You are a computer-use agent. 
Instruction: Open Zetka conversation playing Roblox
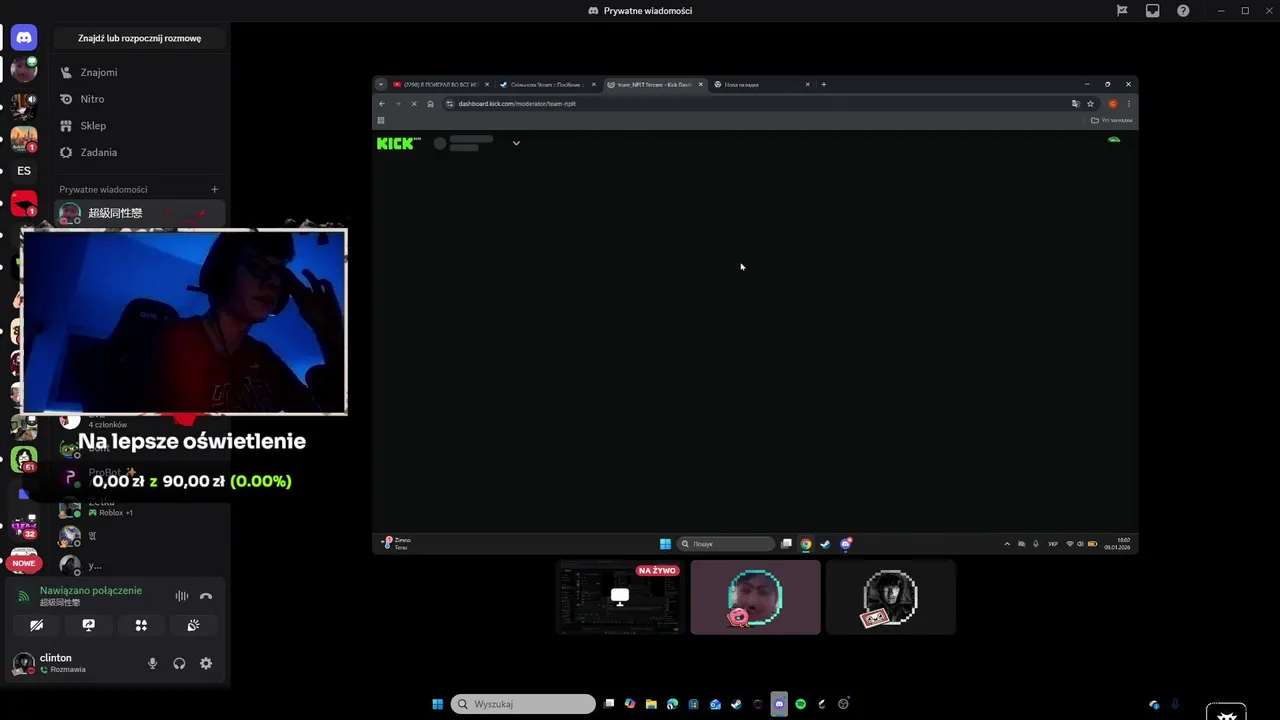click(140, 507)
